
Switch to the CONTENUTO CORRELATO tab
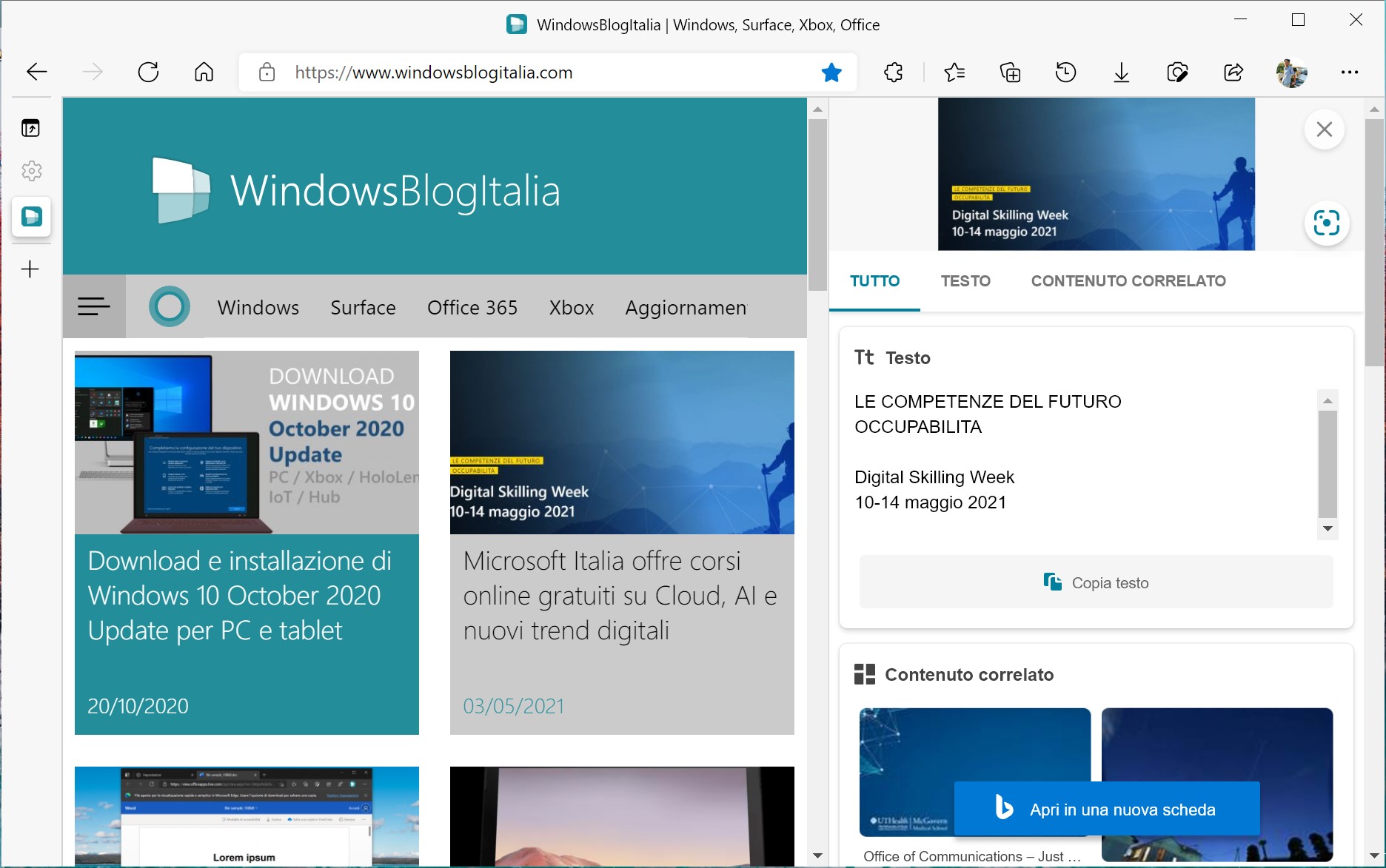[1128, 281]
